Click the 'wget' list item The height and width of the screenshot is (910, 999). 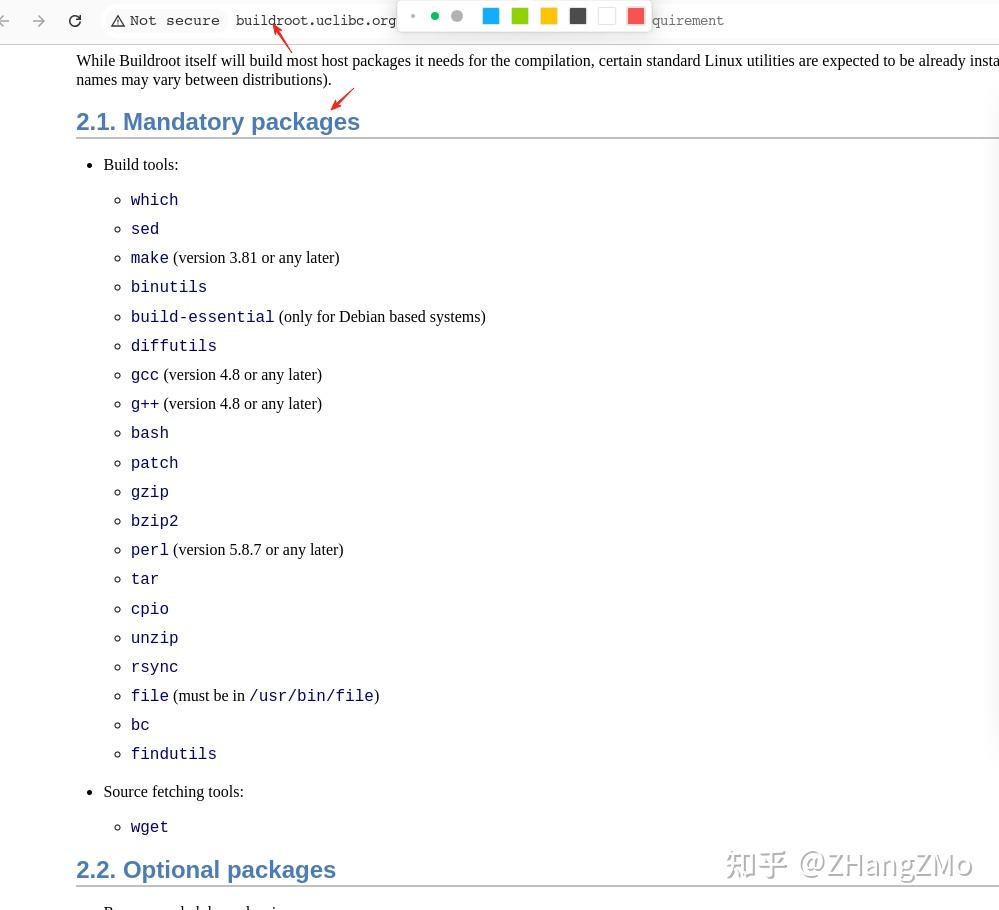[x=150, y=827]
